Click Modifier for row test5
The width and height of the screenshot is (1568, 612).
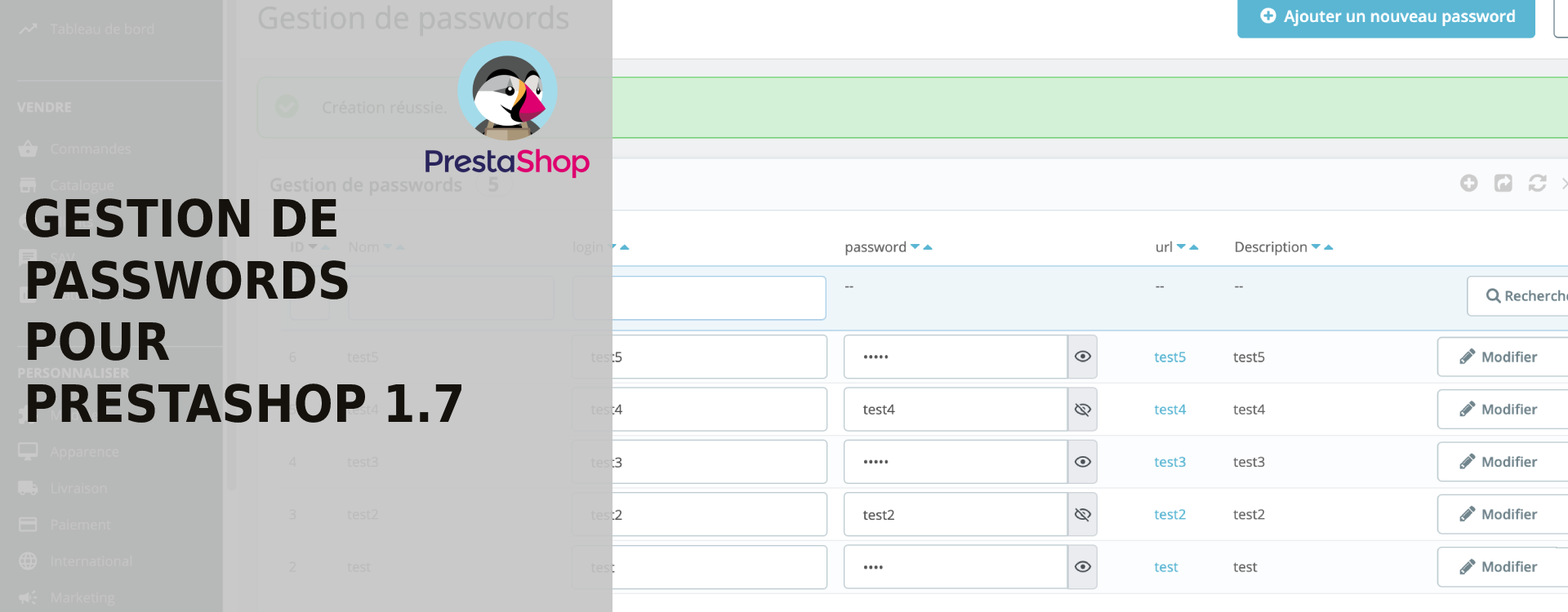tap(1503, 357)
